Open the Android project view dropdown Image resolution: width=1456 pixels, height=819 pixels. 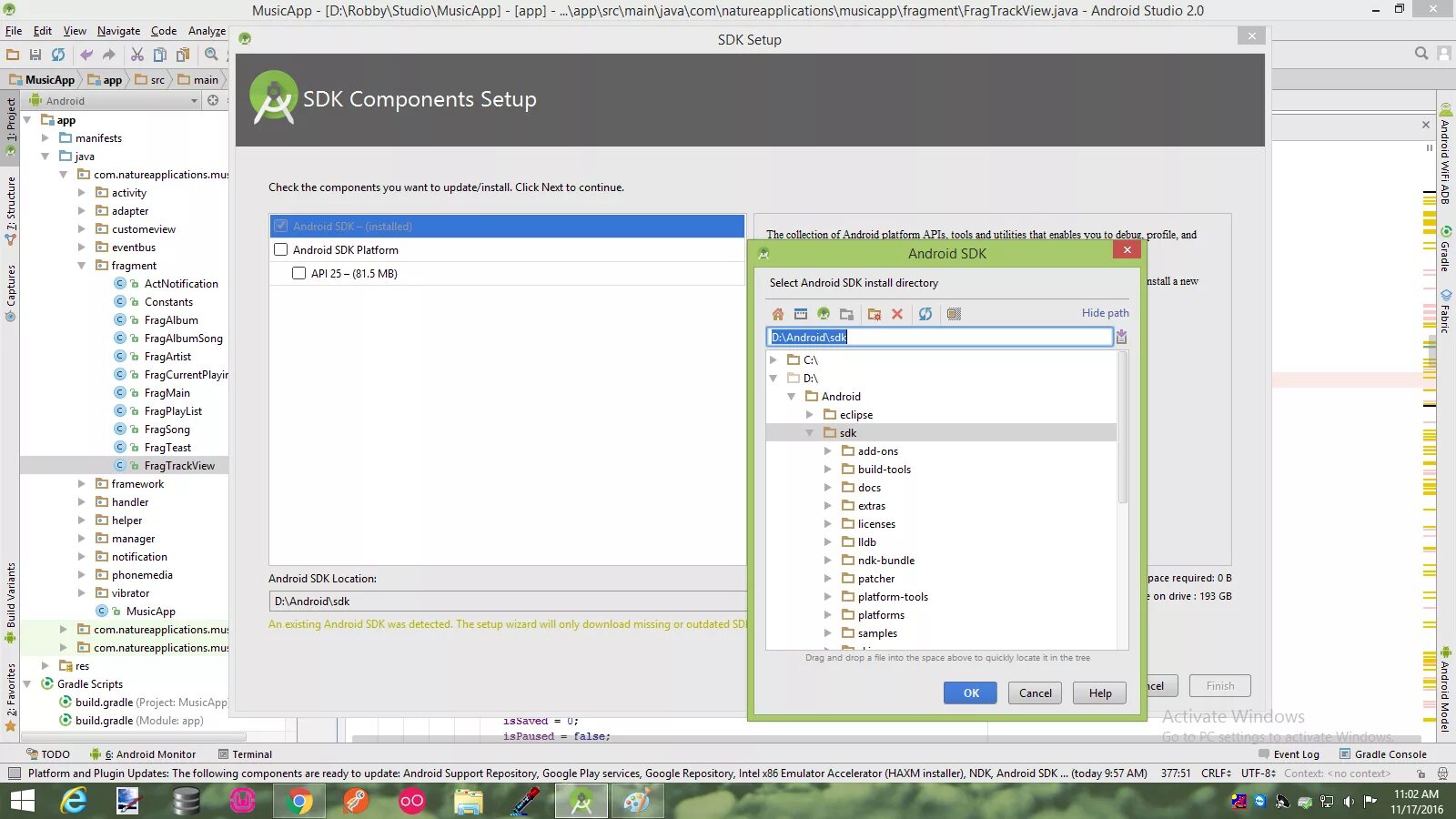194,101
